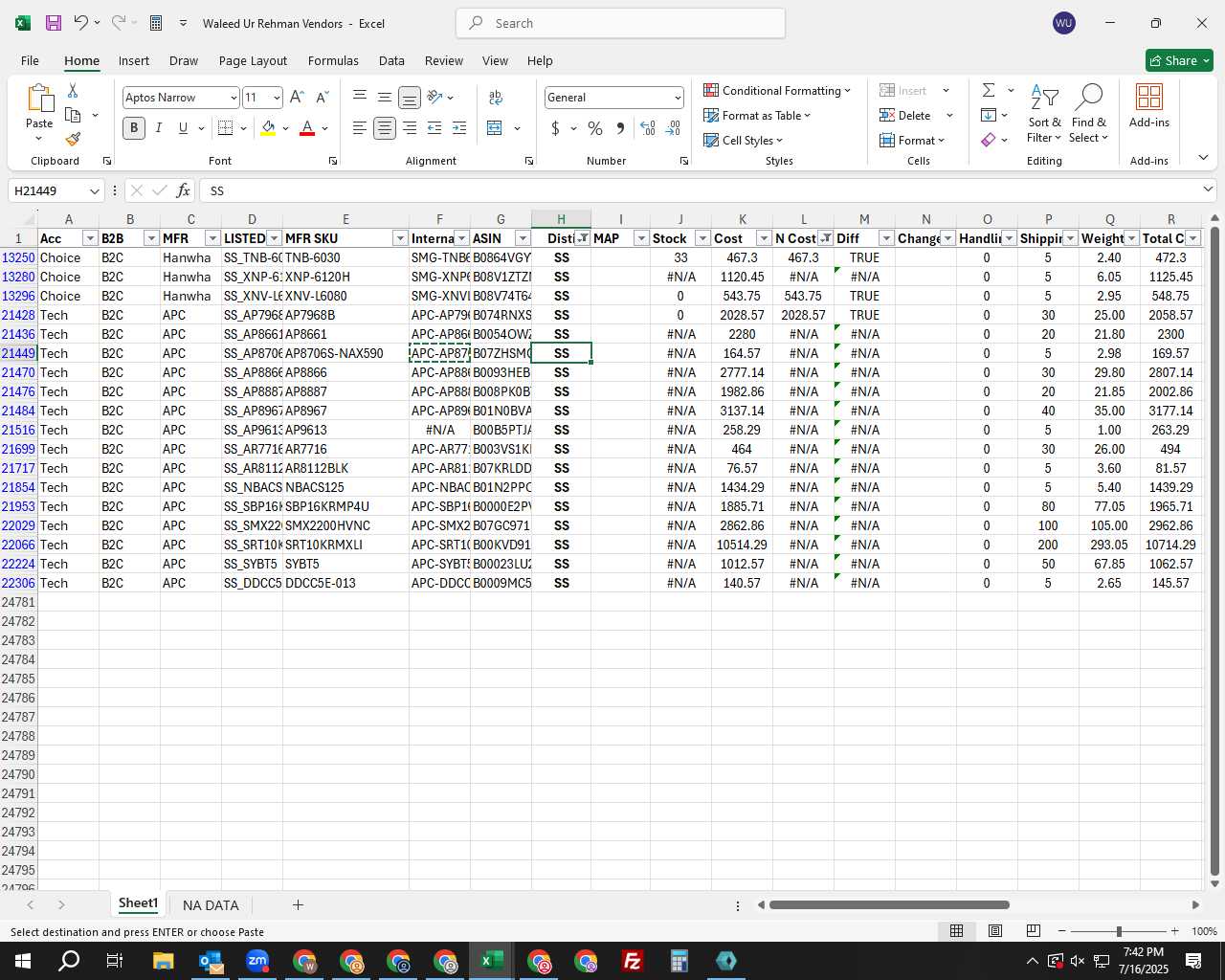Click the Cut scissors icon

[73, 90]
